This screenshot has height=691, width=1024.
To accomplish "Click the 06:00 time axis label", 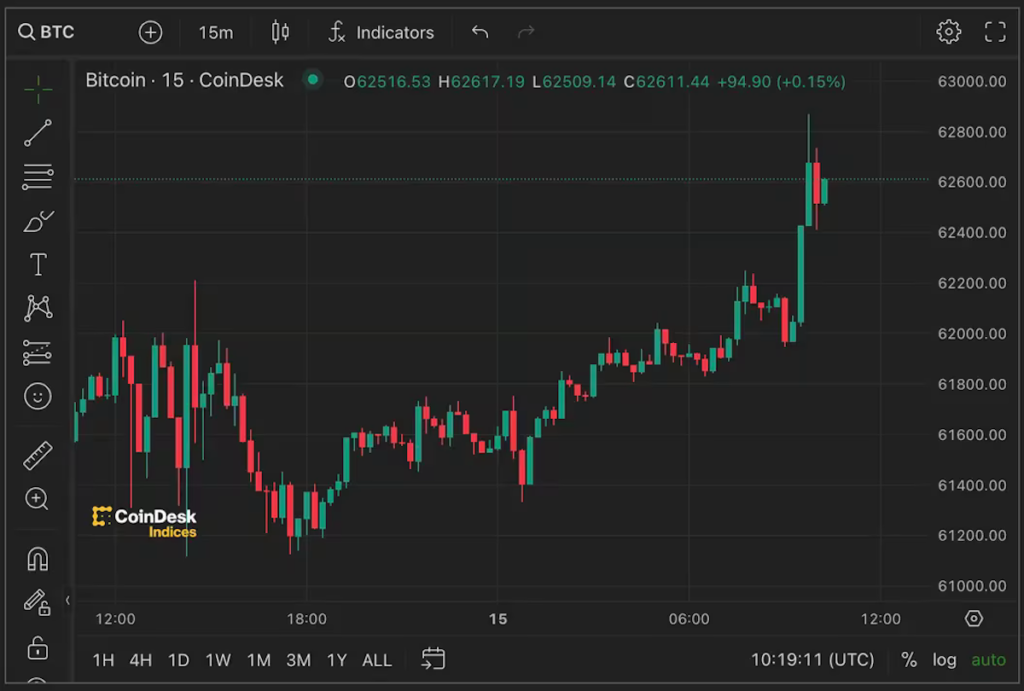I will coord(689,619).
